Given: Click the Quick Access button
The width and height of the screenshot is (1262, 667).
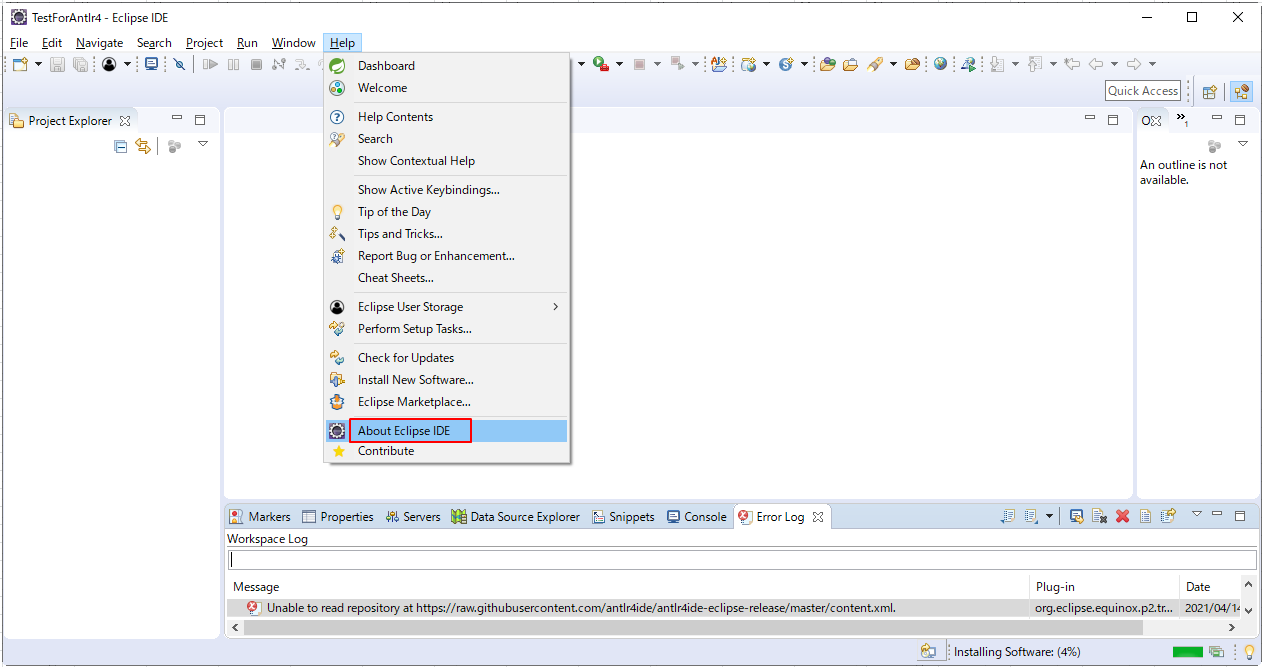Looking at the screenshot, I should pos(1142,90).
